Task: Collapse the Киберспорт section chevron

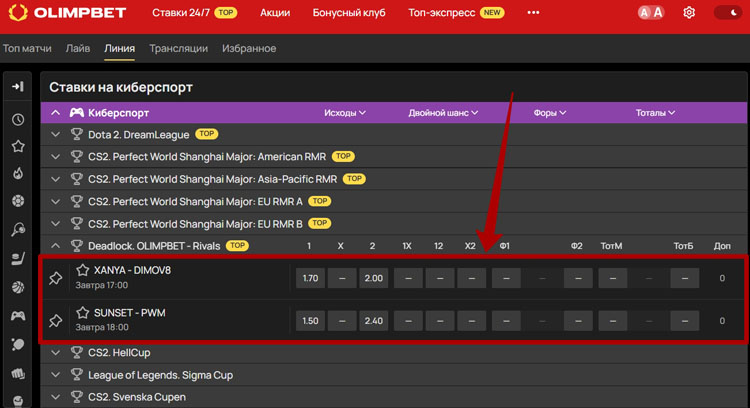Action: [x=55, y=113]
